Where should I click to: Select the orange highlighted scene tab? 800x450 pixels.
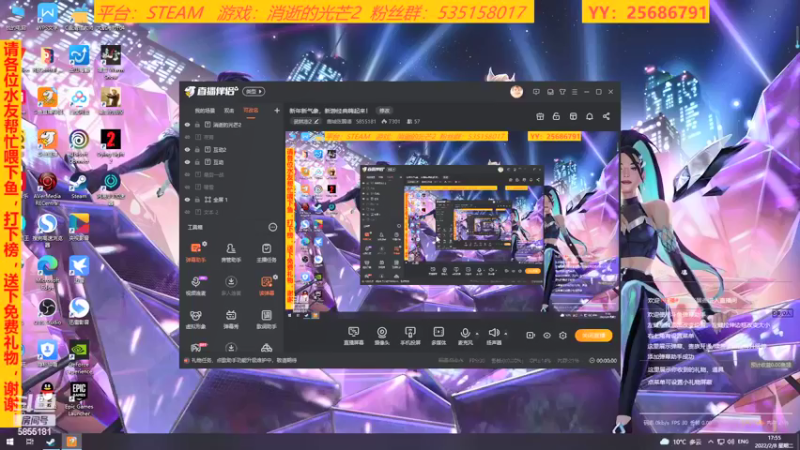(251, 111)
